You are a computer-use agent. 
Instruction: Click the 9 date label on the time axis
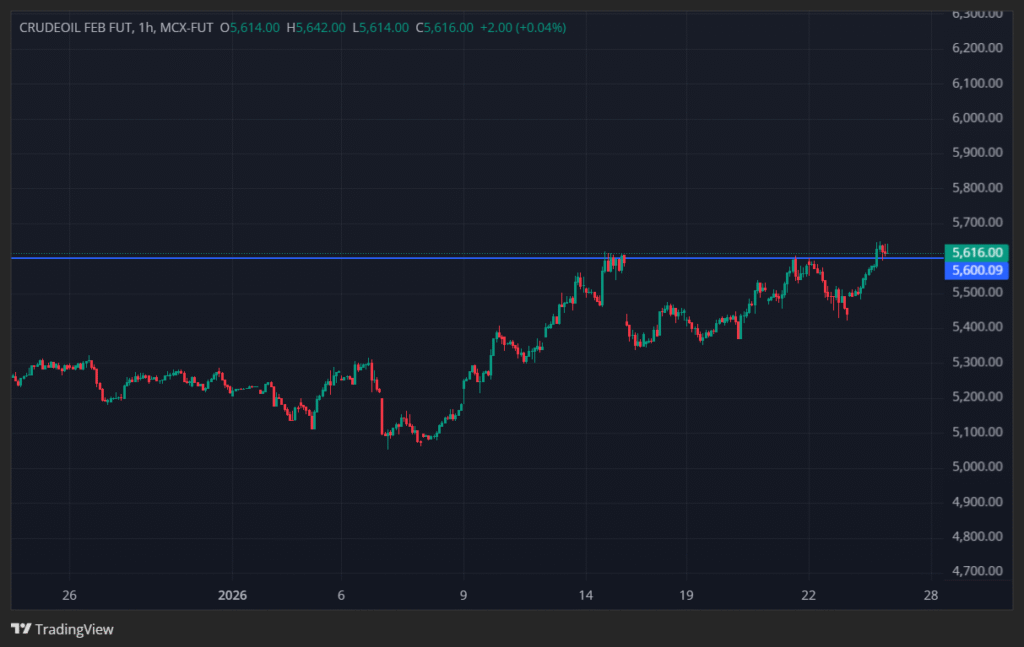tap(464, 596)
